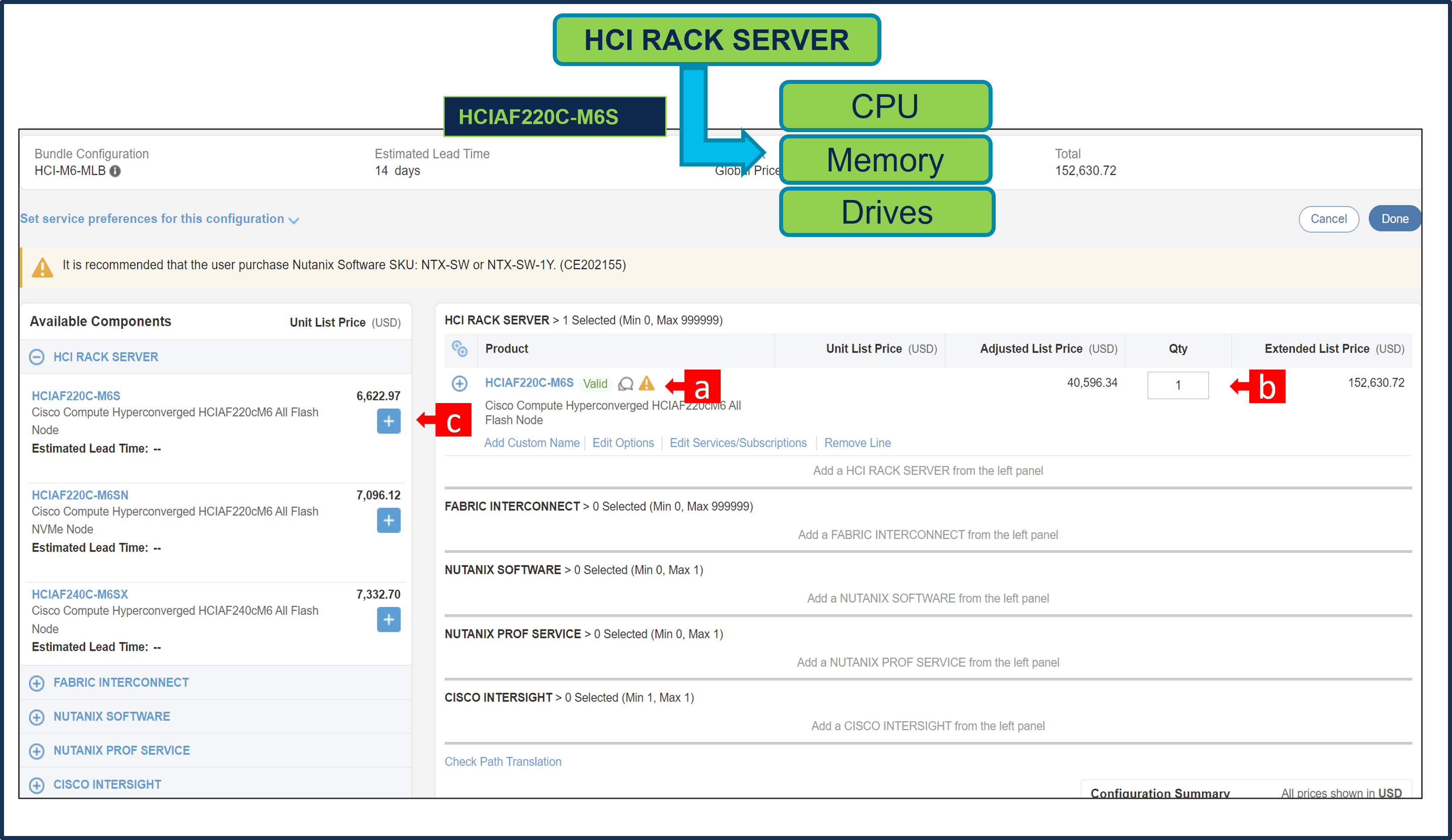Image resolution: width=1452 pixels, height=840 pixels.
Task: Click the 40,596.34 adjusted list price
Action: tap(1092, 383)
